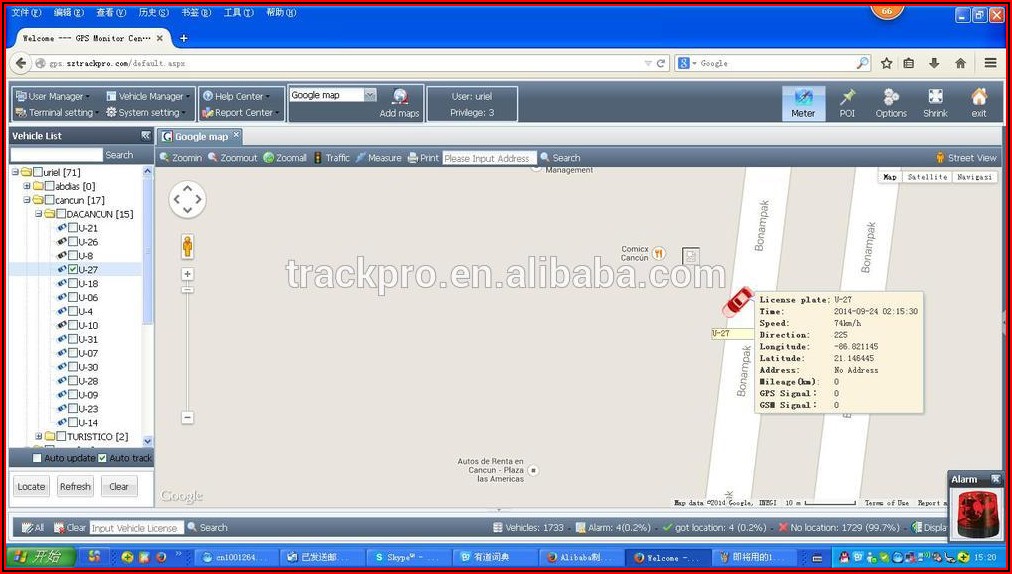Viewport: 1012px width, 574px height.
Task: Select the Map view type
Action: (890, 177)
